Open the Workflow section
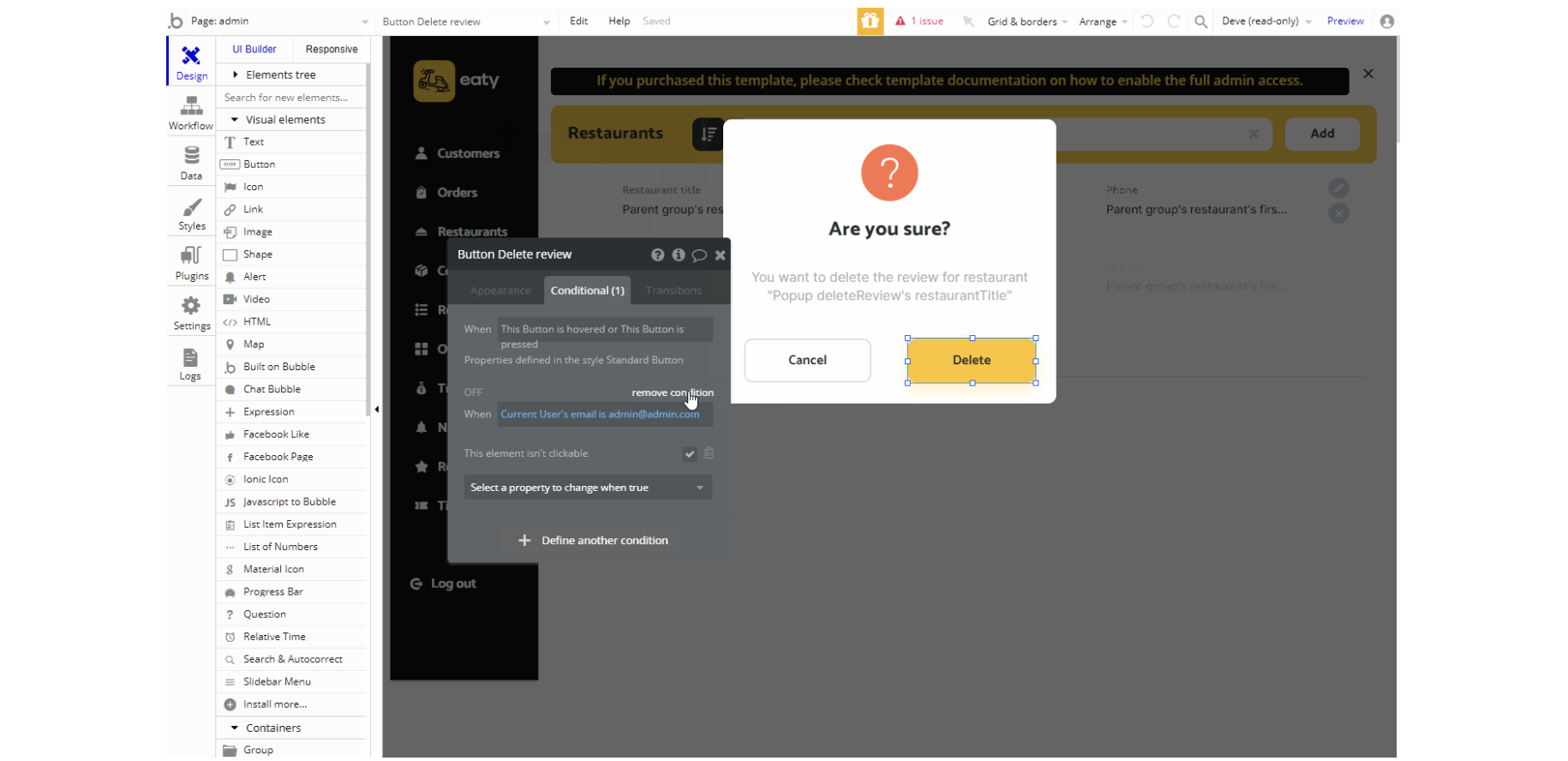Viewport: 1568px width, 761px height. 191,112
